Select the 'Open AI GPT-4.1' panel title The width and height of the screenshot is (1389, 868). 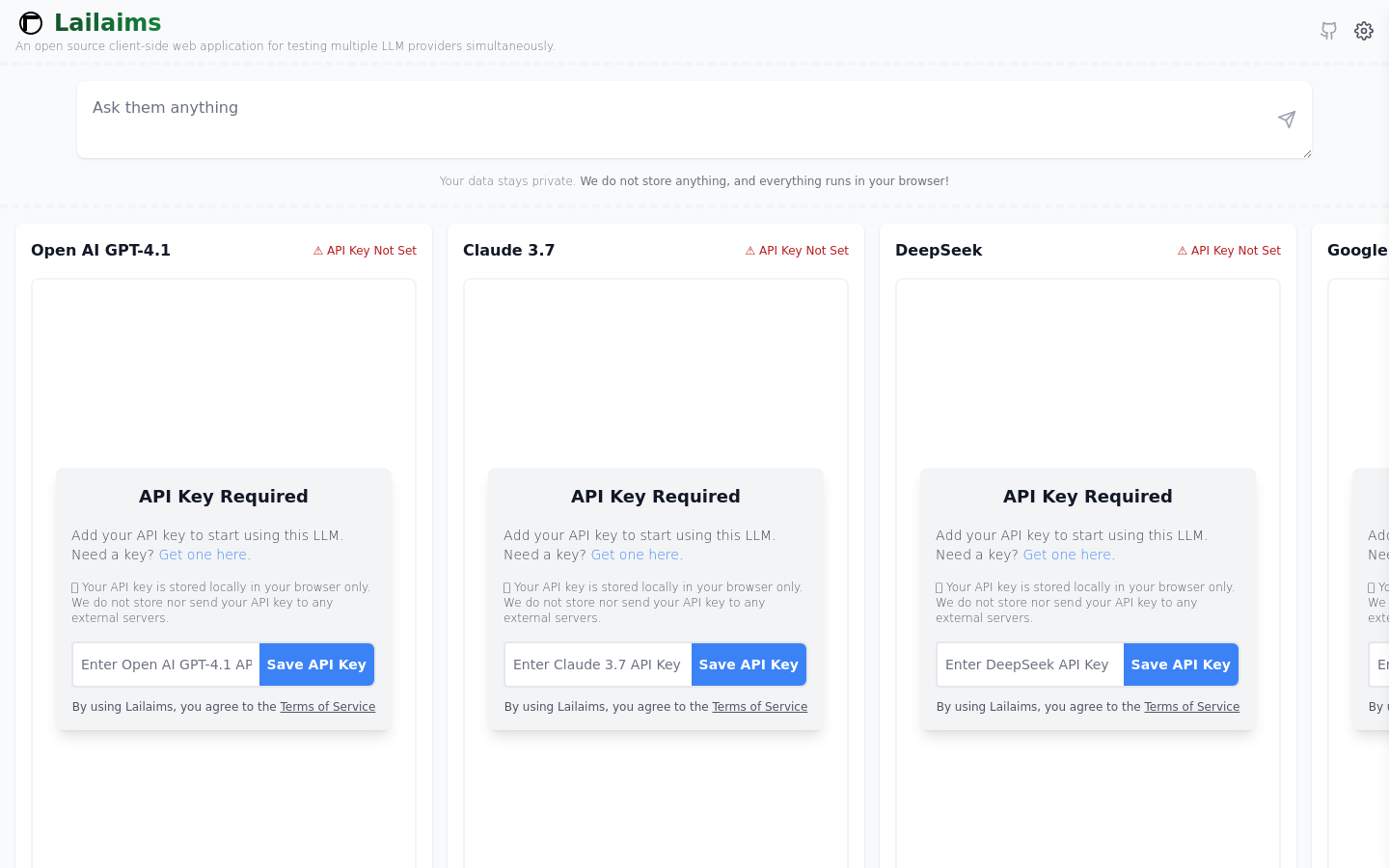pyautogui.click(x=100, y=250)
